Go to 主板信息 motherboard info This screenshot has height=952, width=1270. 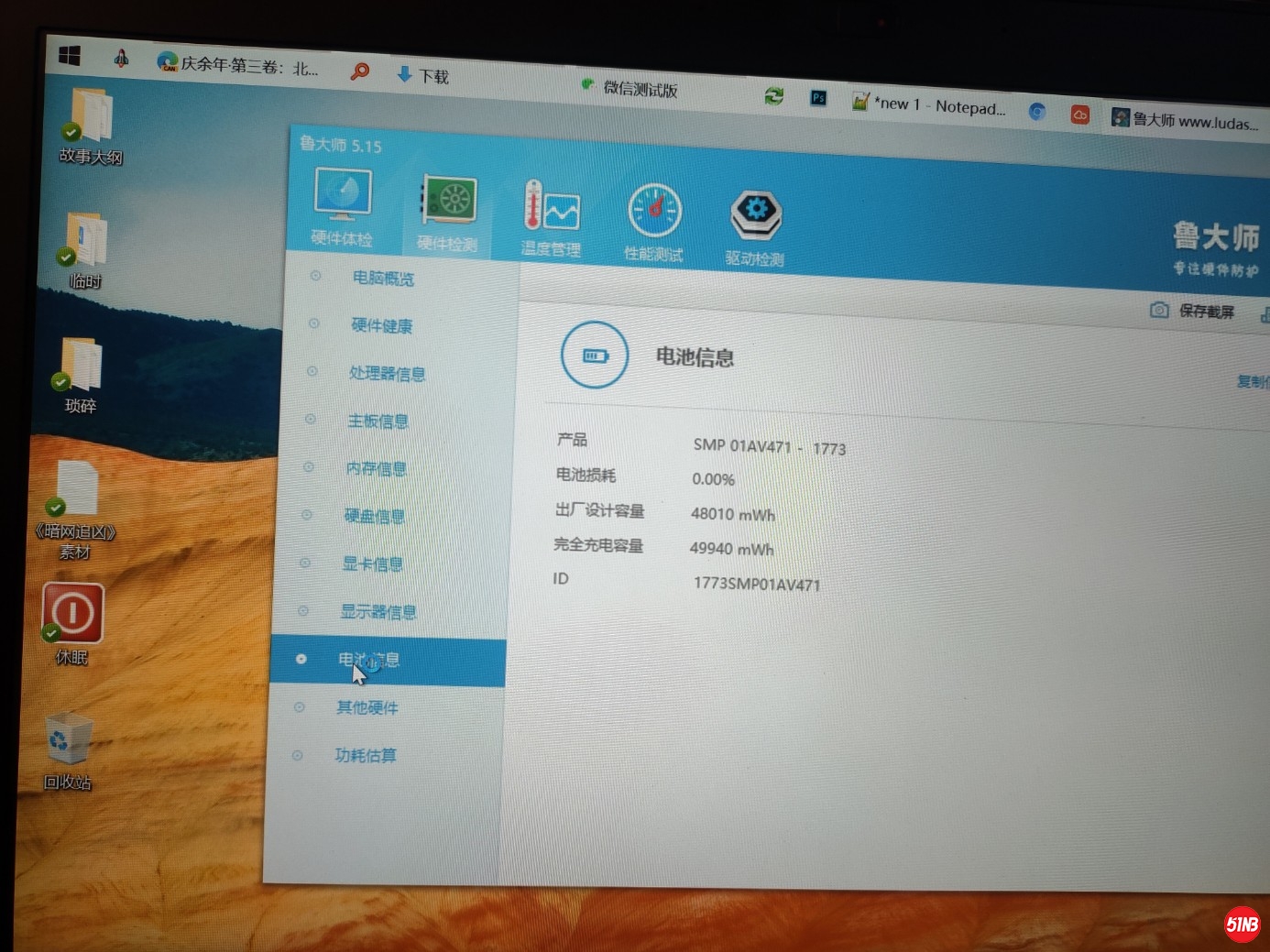click(x=378, y=421)
